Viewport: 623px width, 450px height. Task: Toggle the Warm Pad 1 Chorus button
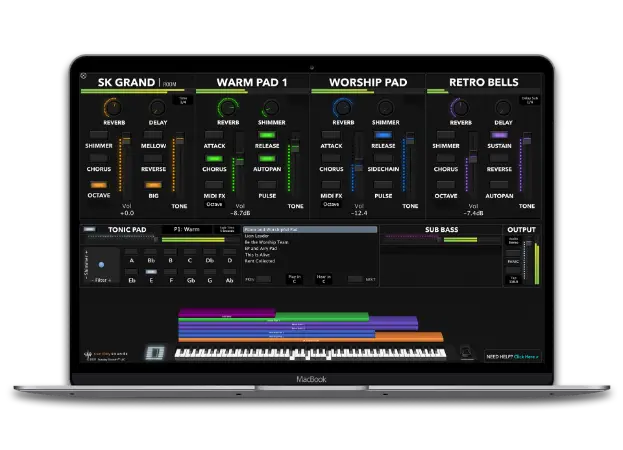tap(214, 159)
